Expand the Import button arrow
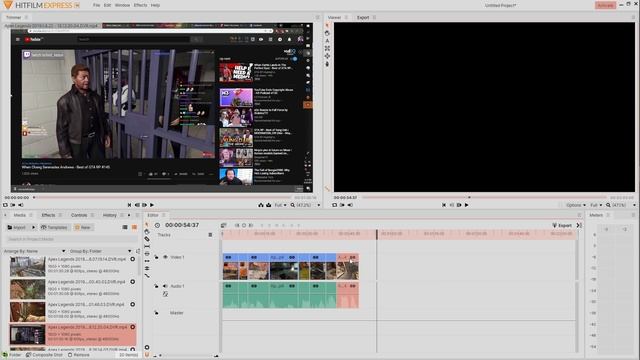 tap(33, 227)
